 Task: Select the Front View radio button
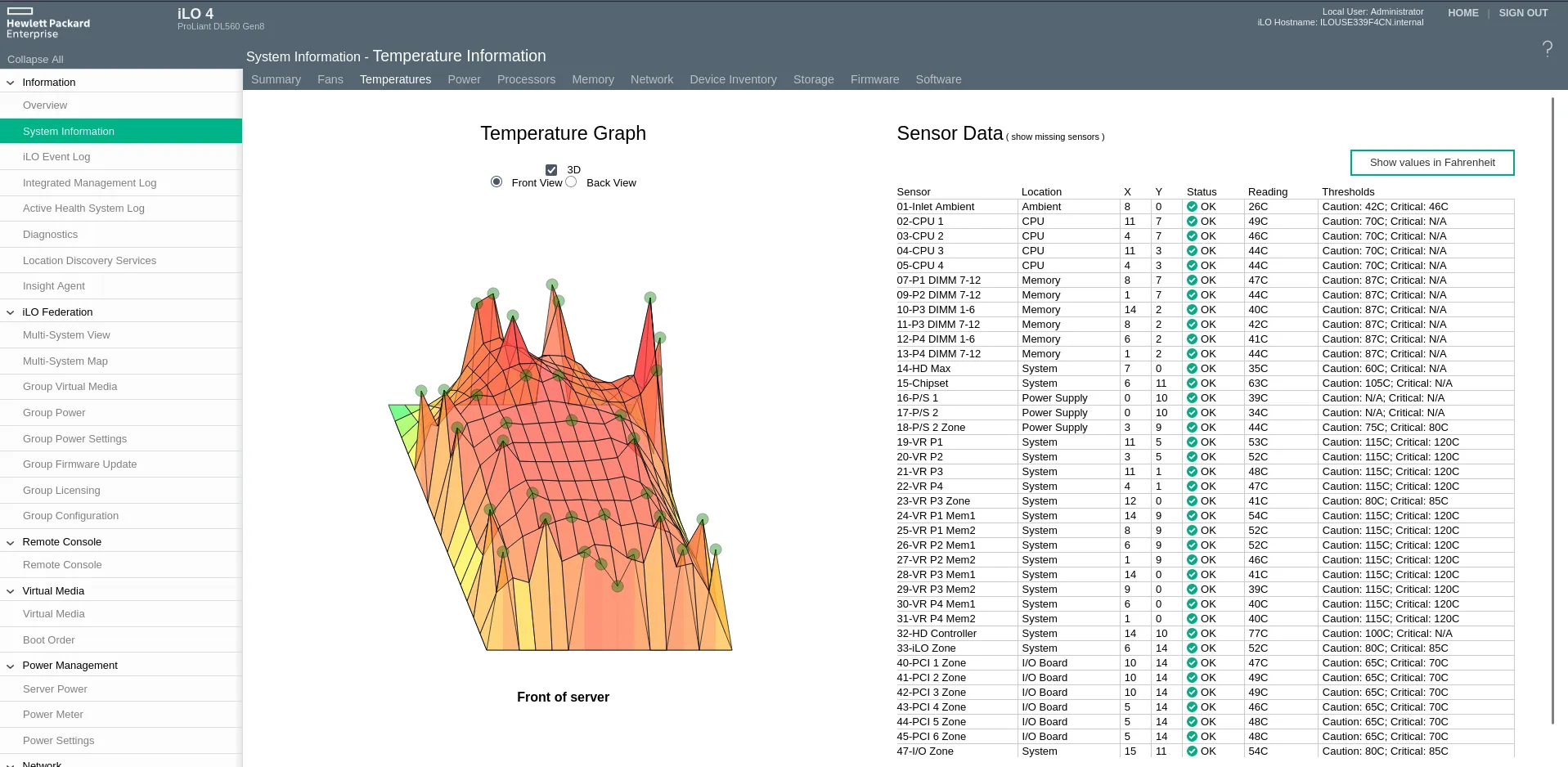point(496,182)
